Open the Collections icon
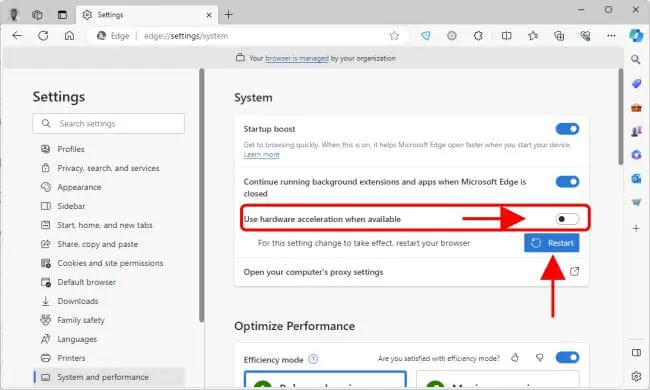This screenshot has width=650, height=390. pos(559,36)
